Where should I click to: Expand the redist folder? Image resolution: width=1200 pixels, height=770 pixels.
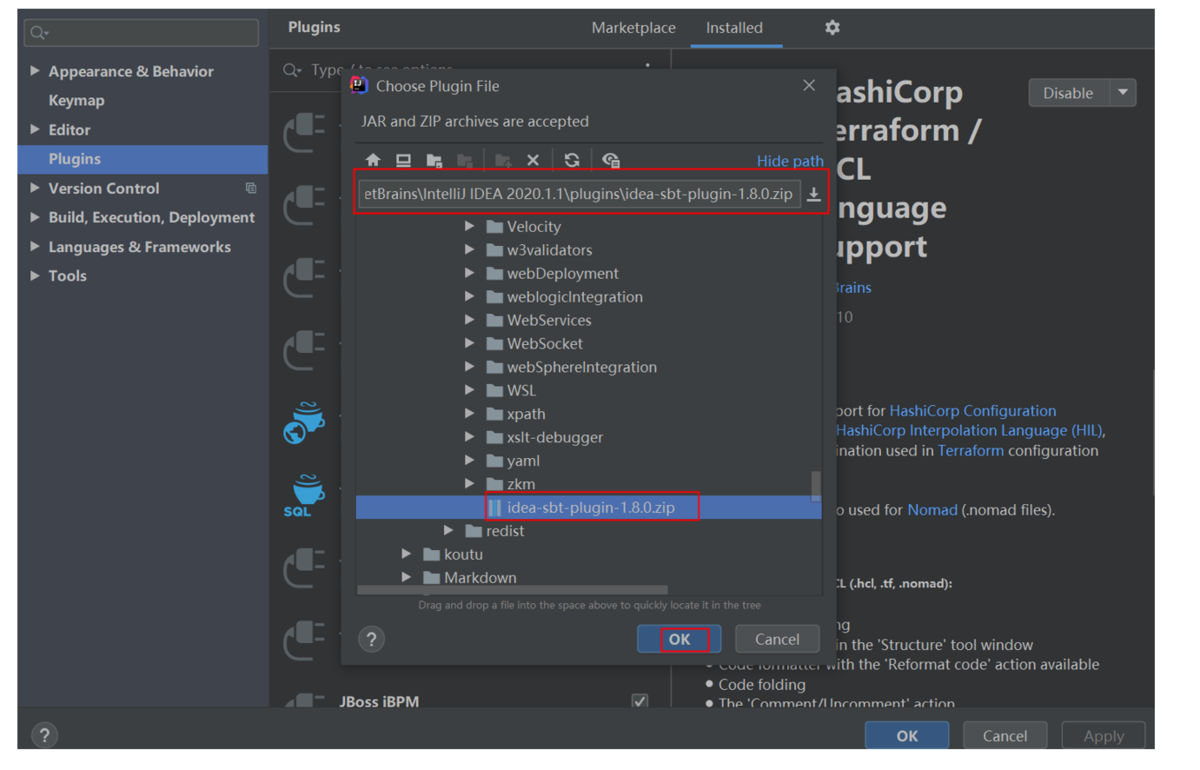448,531
